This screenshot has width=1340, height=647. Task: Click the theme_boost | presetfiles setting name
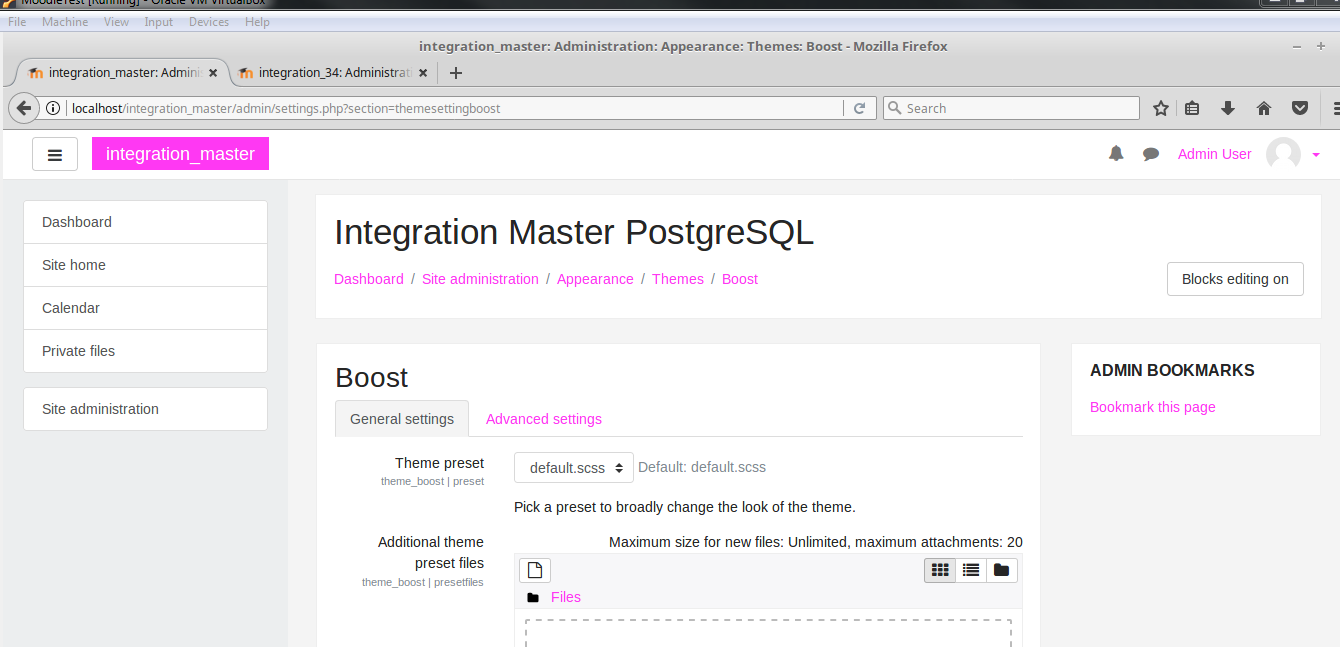(423, 582)
